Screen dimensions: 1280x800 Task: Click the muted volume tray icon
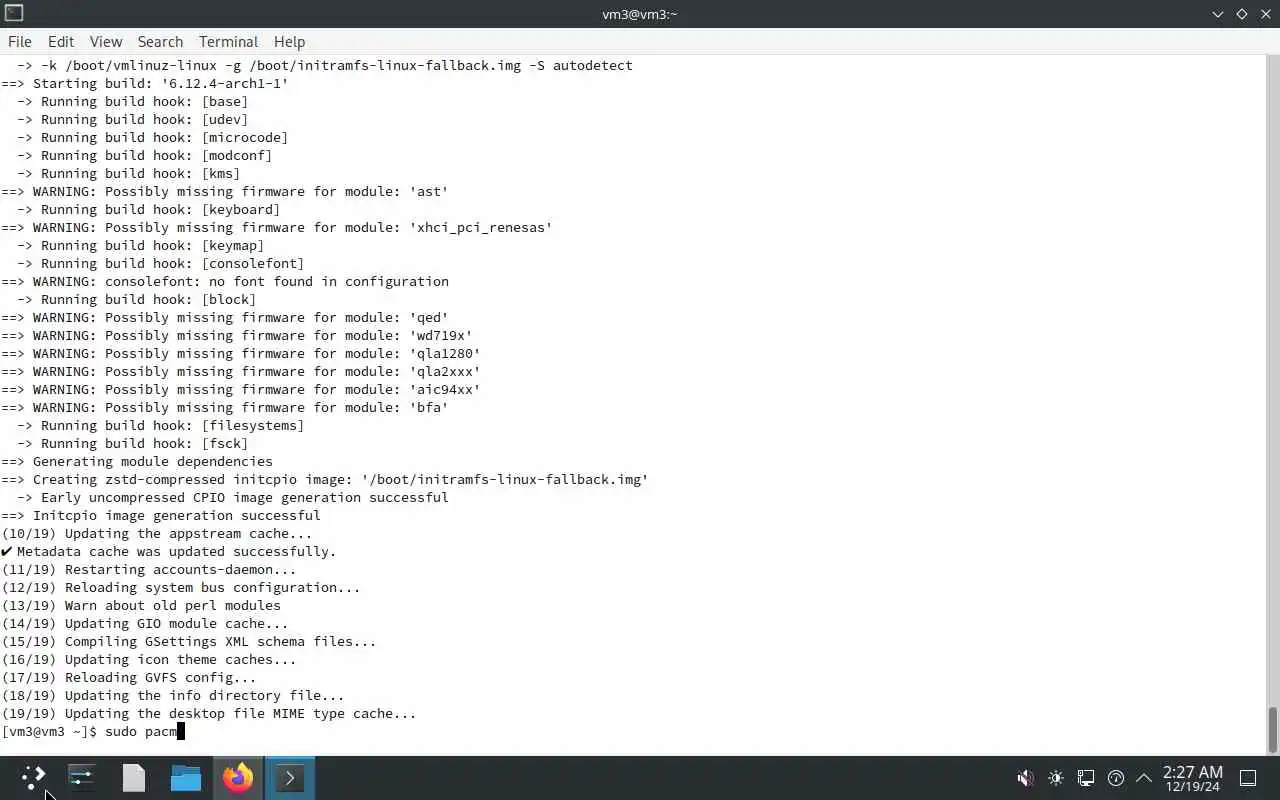click(1025, 777)
